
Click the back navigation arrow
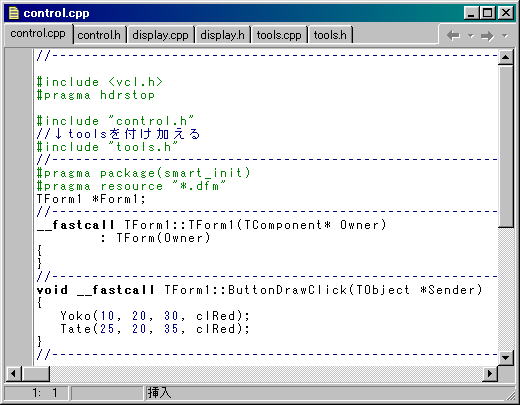point(453,35)
